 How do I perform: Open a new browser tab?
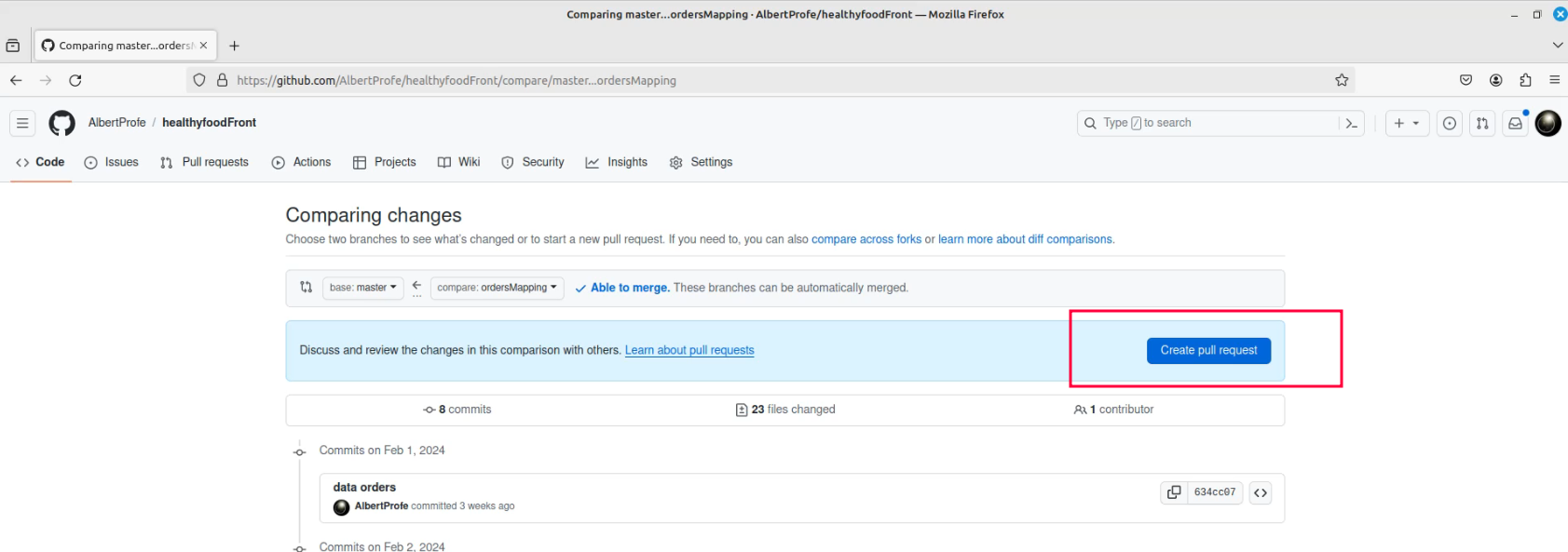click(235, 46)
